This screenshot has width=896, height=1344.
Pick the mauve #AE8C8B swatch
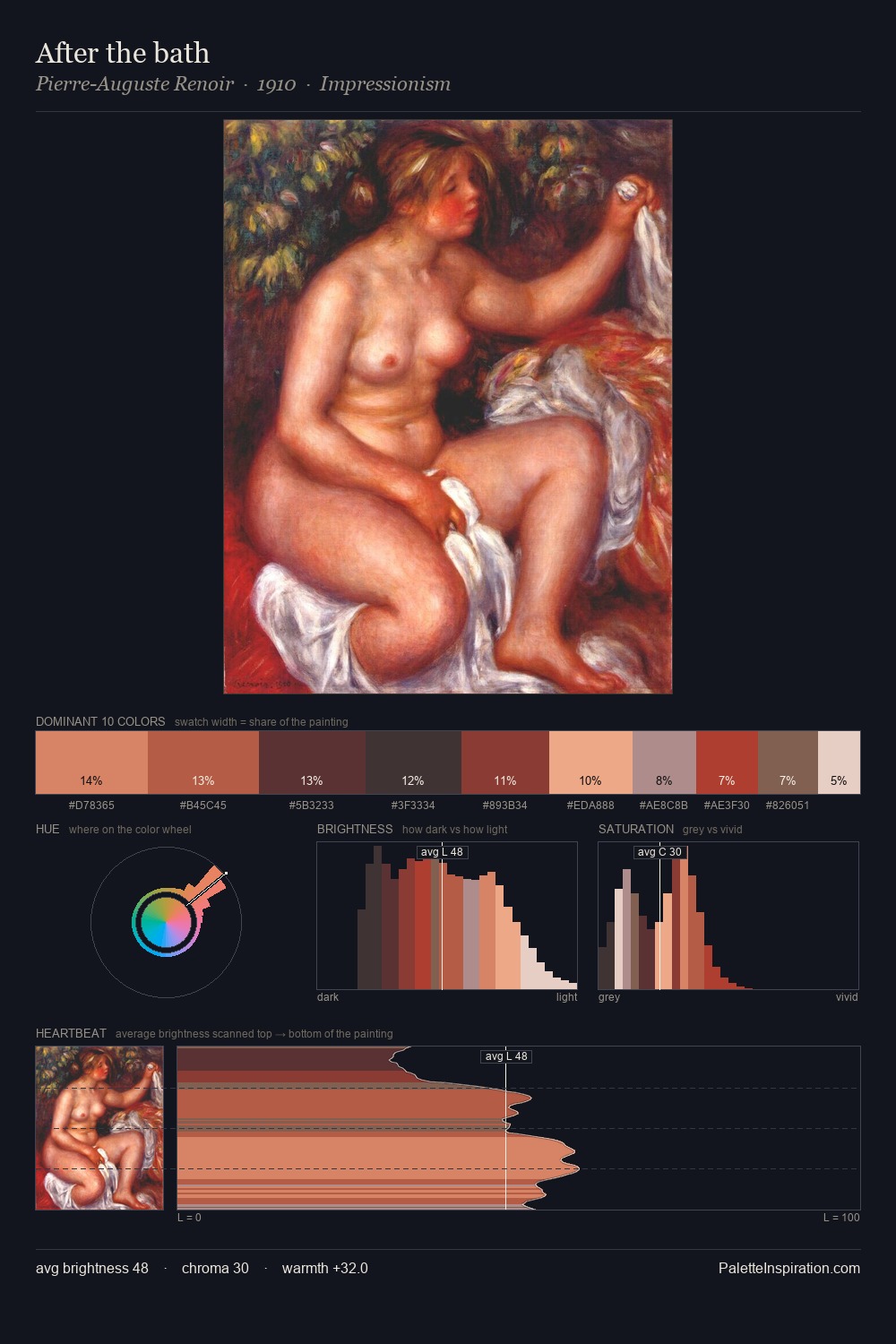(x=664, y=762)
